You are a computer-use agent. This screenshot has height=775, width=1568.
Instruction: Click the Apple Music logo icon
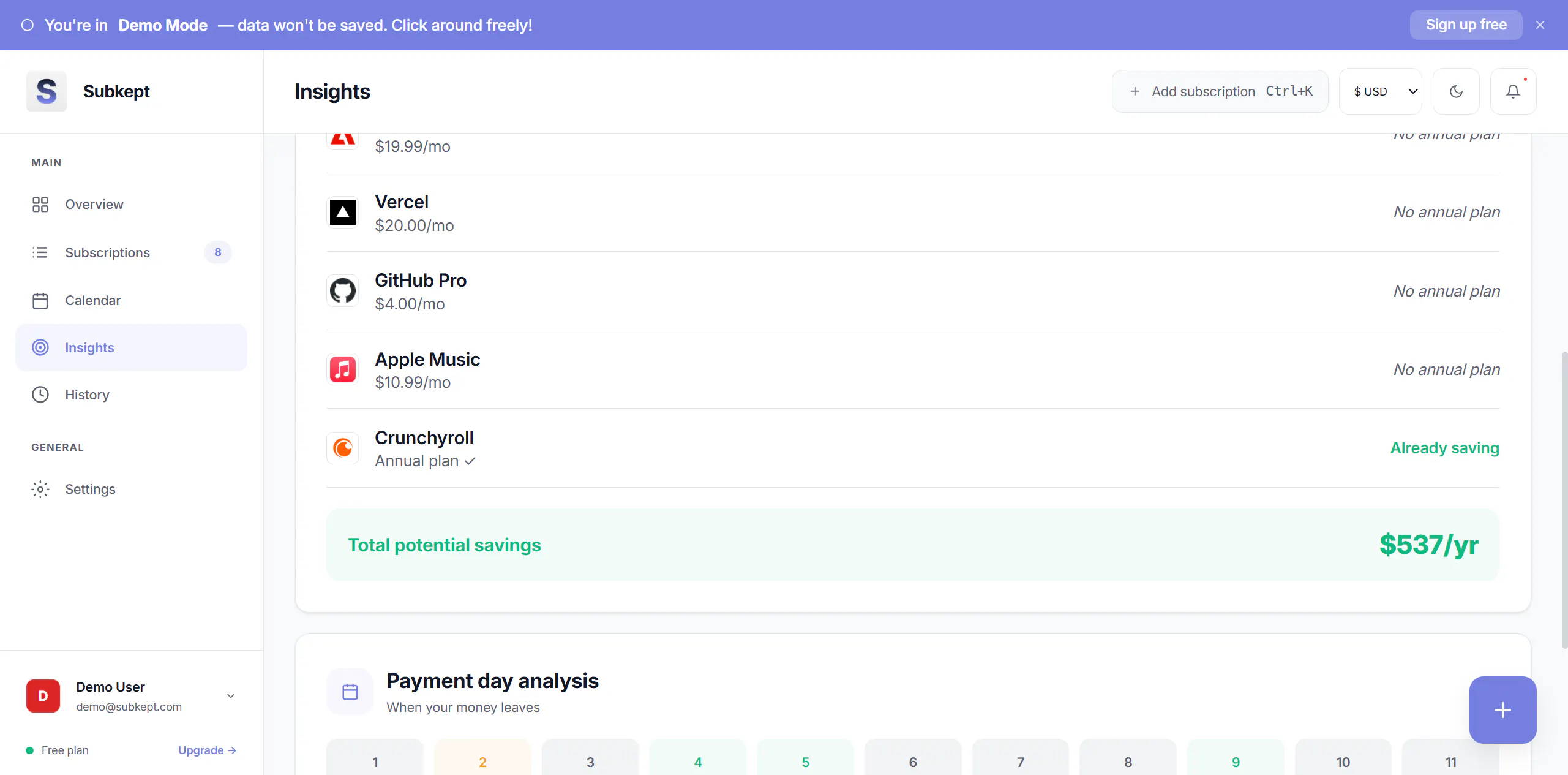click(343, 369)
